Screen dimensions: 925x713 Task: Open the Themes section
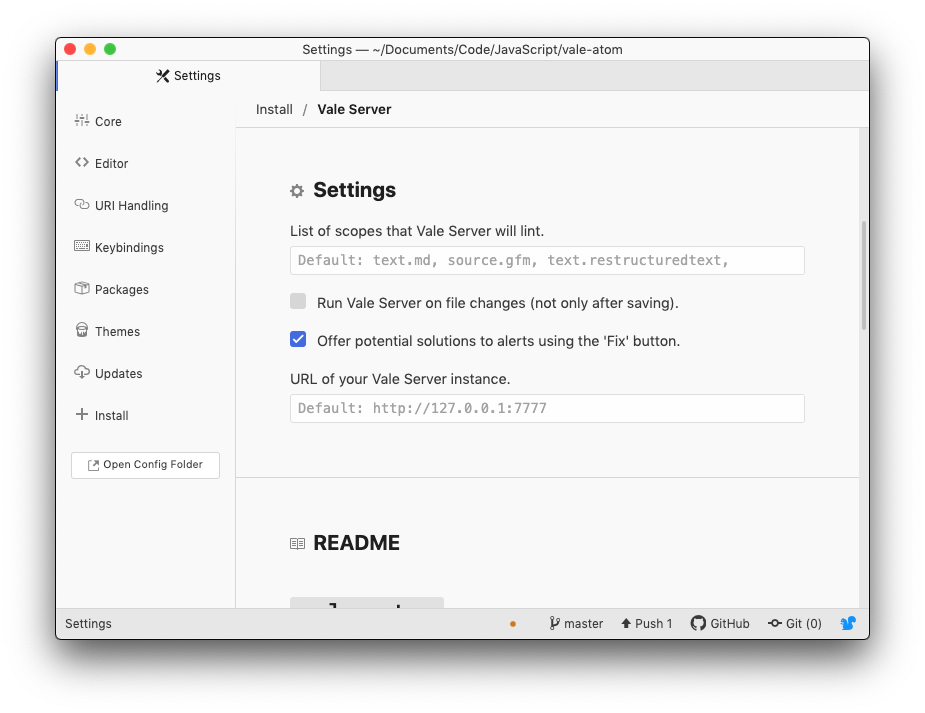107,331
